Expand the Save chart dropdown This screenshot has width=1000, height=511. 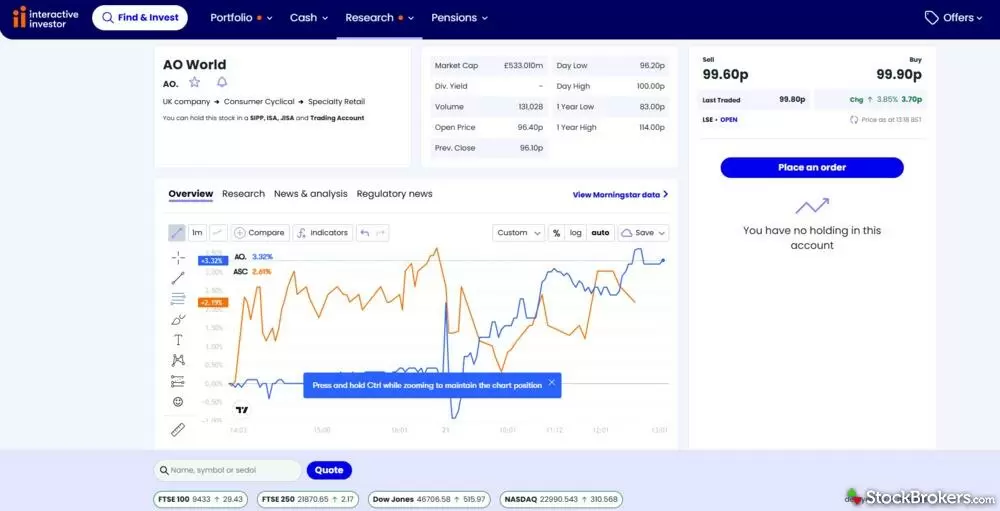(x=643, y=233)
